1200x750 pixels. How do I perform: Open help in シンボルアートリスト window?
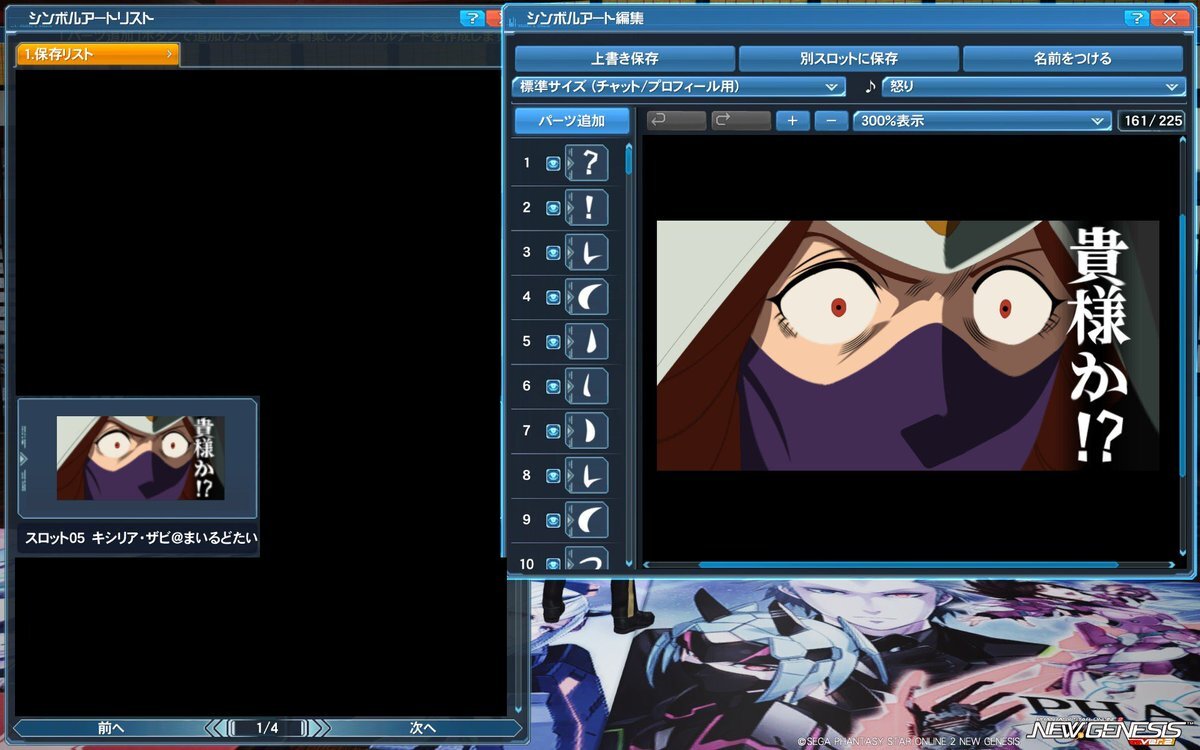472,18
